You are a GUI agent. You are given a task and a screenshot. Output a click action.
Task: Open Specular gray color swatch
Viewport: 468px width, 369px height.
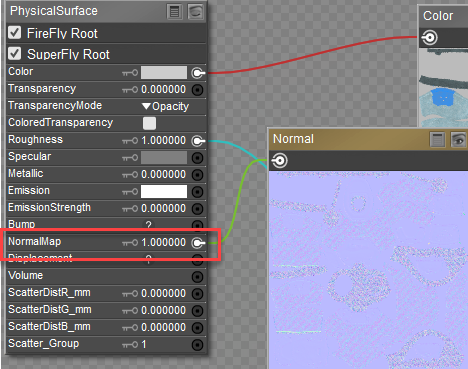pyautogui.click(x=164, y=157)
